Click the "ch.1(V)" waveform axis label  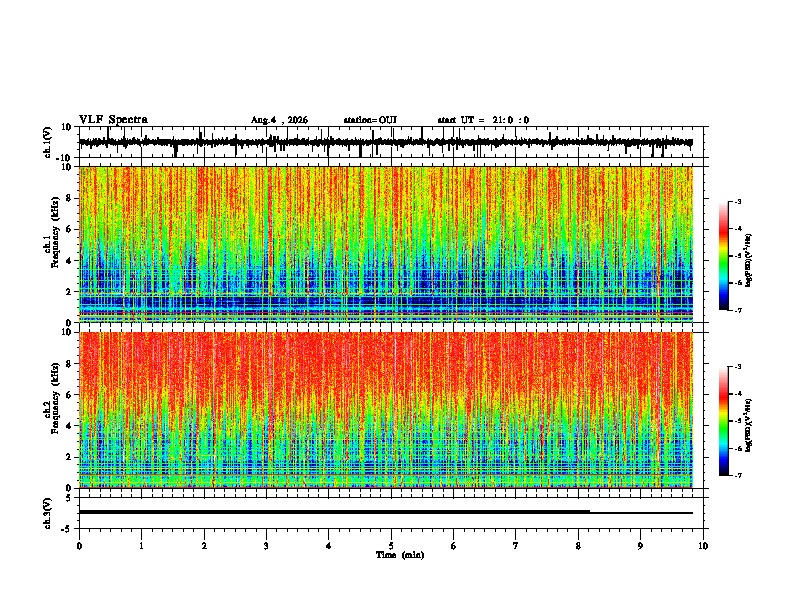tap(48, 142)
